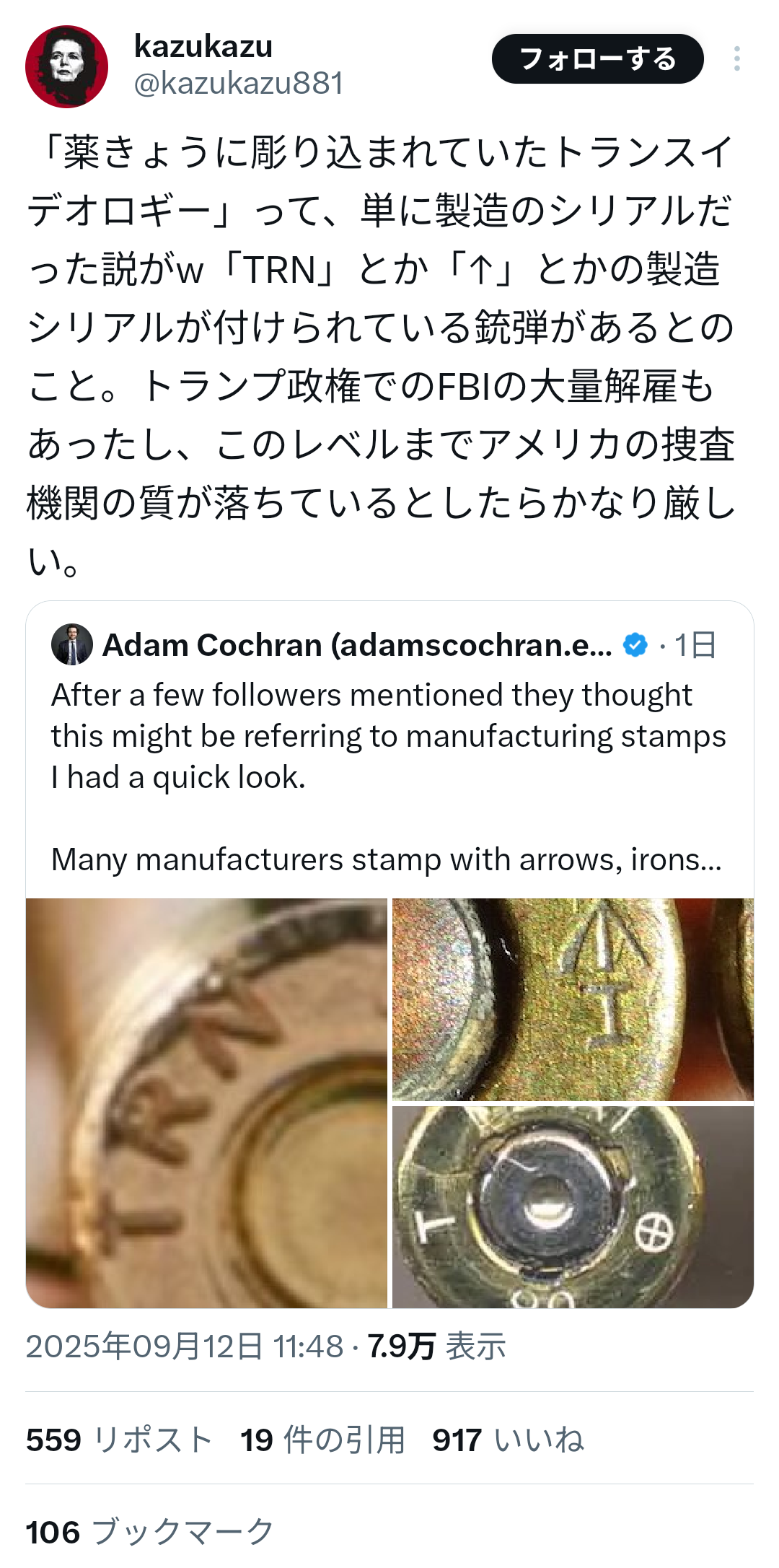
Task: Open the arrow stamp casing photo
Action: pyautogui.click(x=573, y=999)
